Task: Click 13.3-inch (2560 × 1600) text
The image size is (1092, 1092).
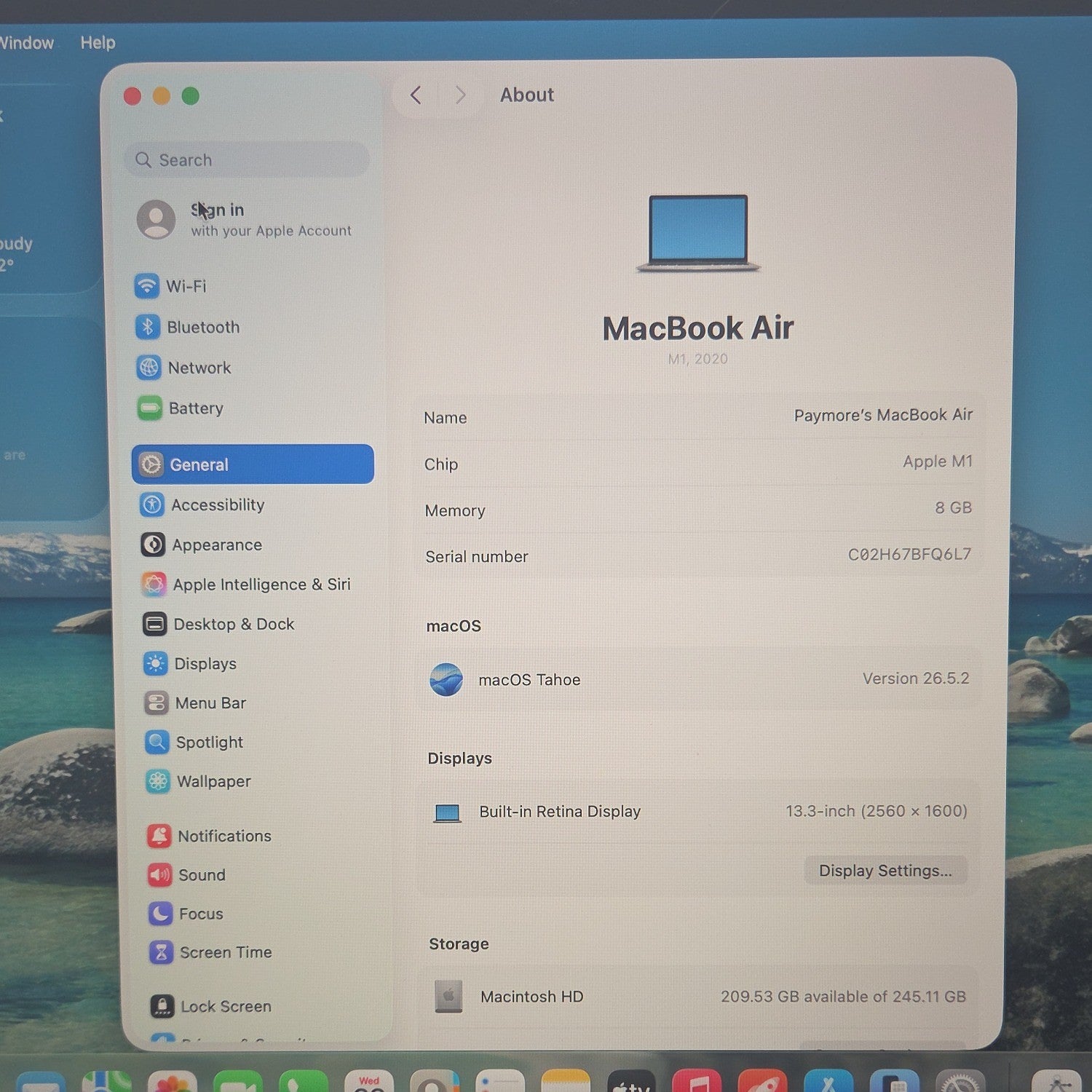Action: 877,811
